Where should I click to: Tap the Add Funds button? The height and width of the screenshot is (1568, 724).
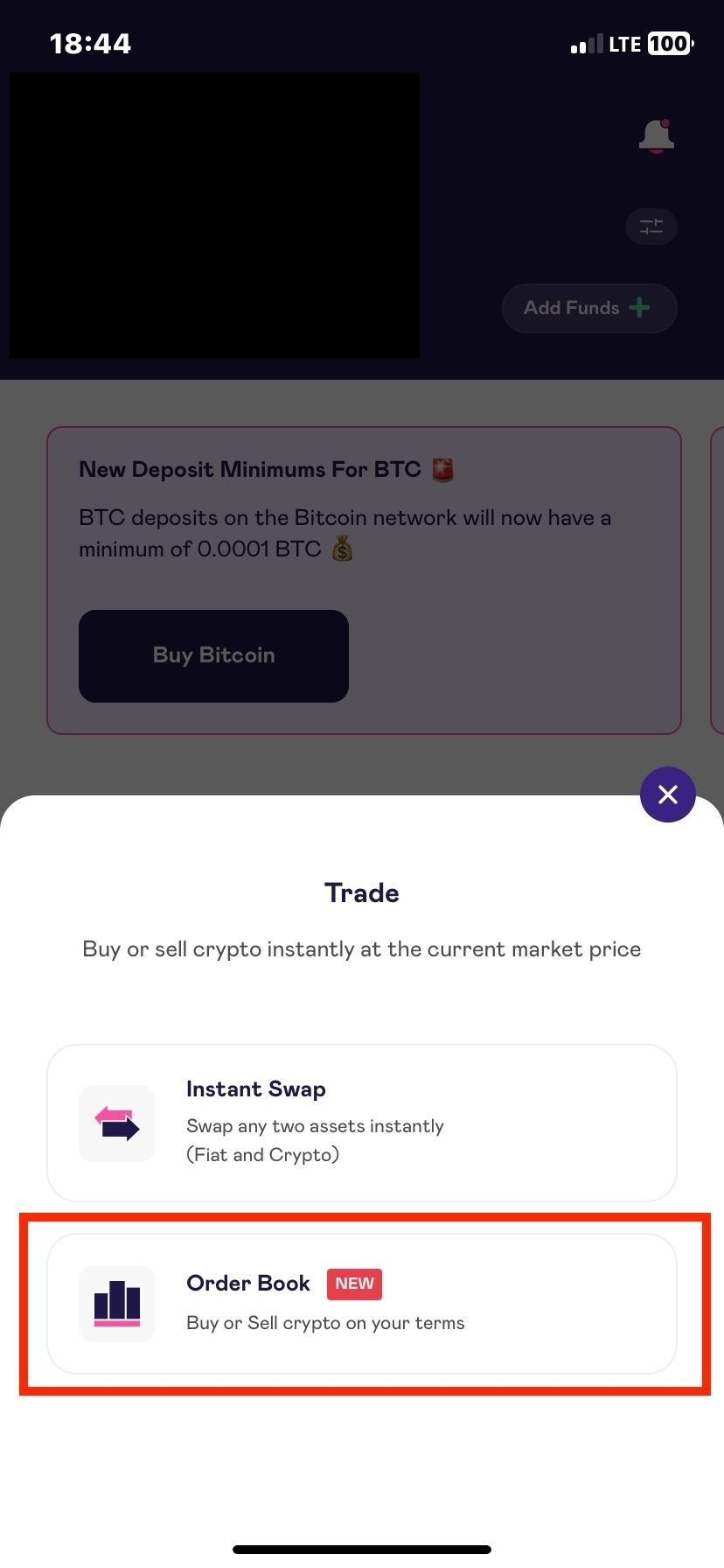point(589,308)
